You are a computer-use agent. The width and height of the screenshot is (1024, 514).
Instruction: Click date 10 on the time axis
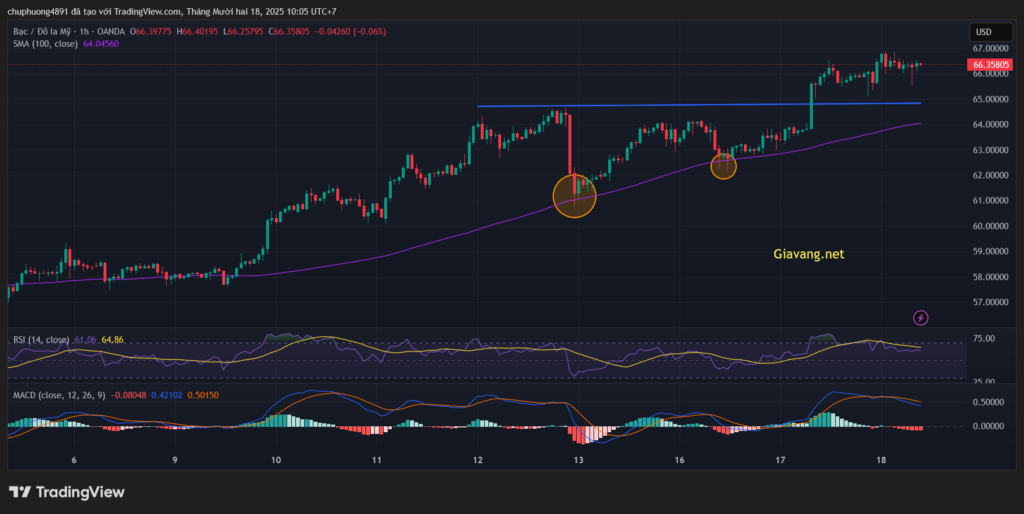click(x=276, y=460)
